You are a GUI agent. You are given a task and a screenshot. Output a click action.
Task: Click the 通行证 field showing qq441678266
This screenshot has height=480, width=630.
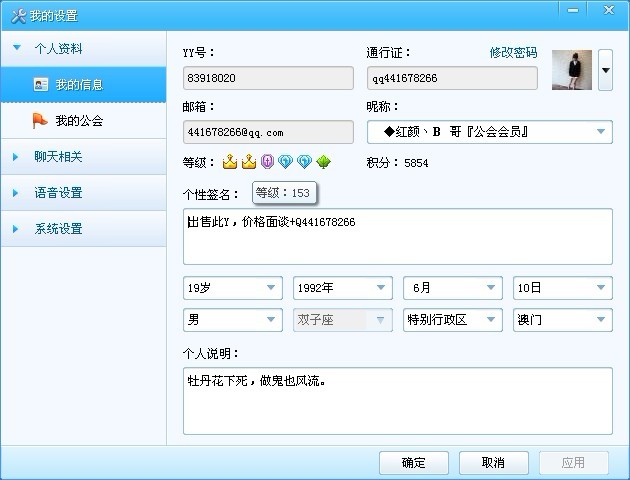(452, 78)
